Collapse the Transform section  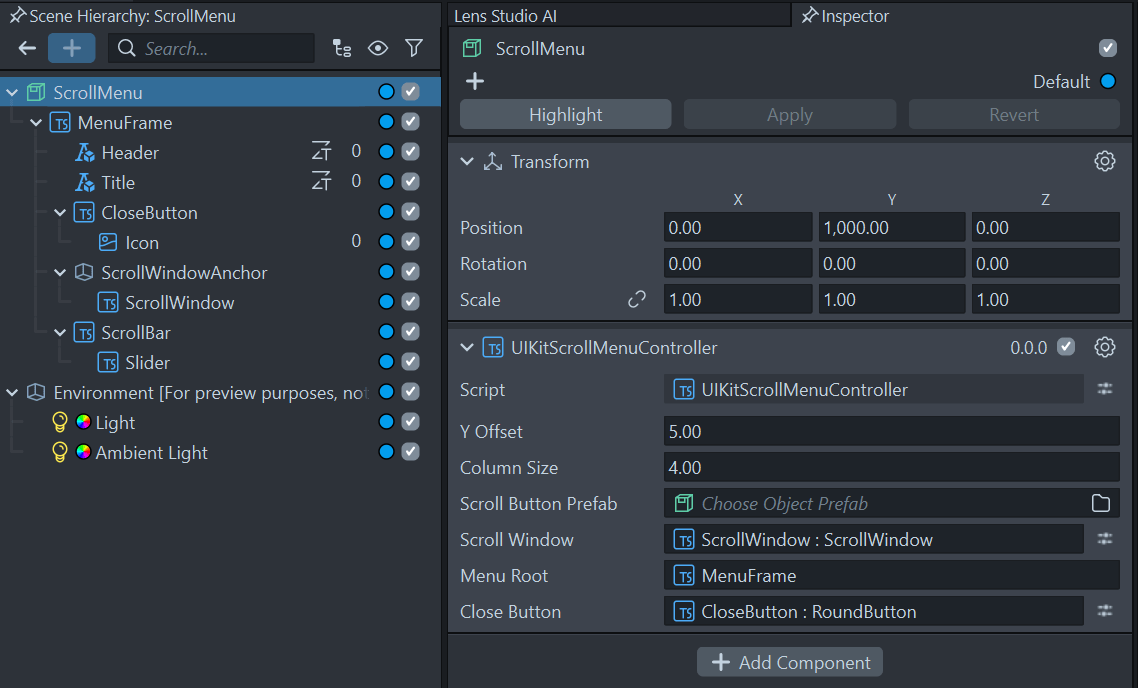pyautogui.click(x=467, y=161)
